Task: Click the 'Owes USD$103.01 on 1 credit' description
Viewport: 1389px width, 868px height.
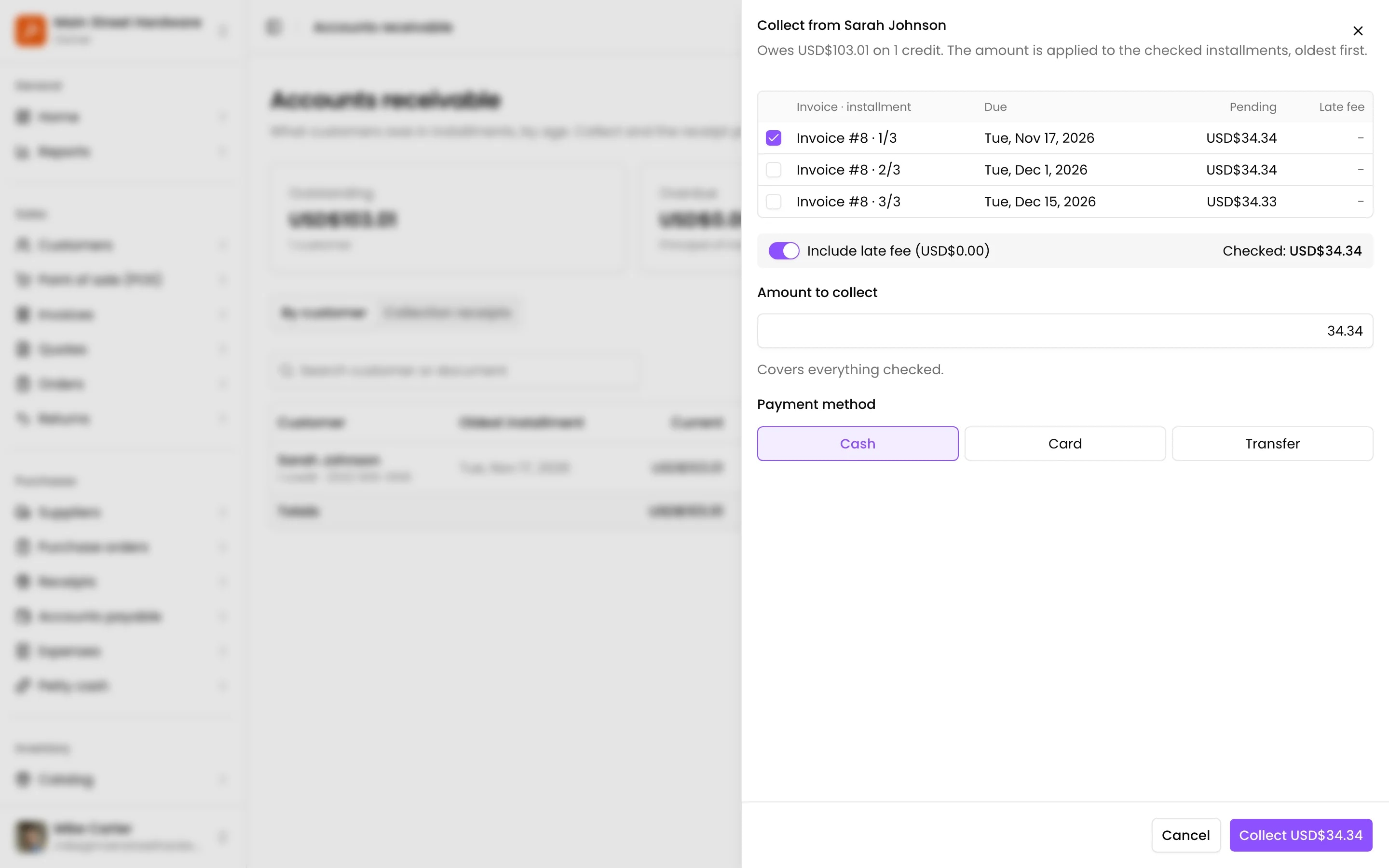Action: pos(849,51)
